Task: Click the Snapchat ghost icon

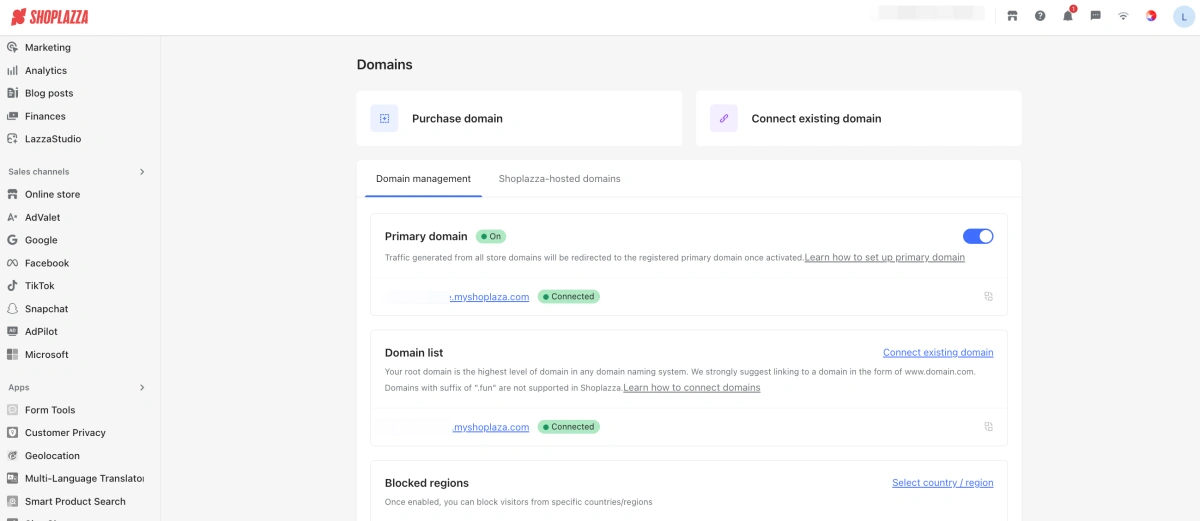Action: click(13, 309)
